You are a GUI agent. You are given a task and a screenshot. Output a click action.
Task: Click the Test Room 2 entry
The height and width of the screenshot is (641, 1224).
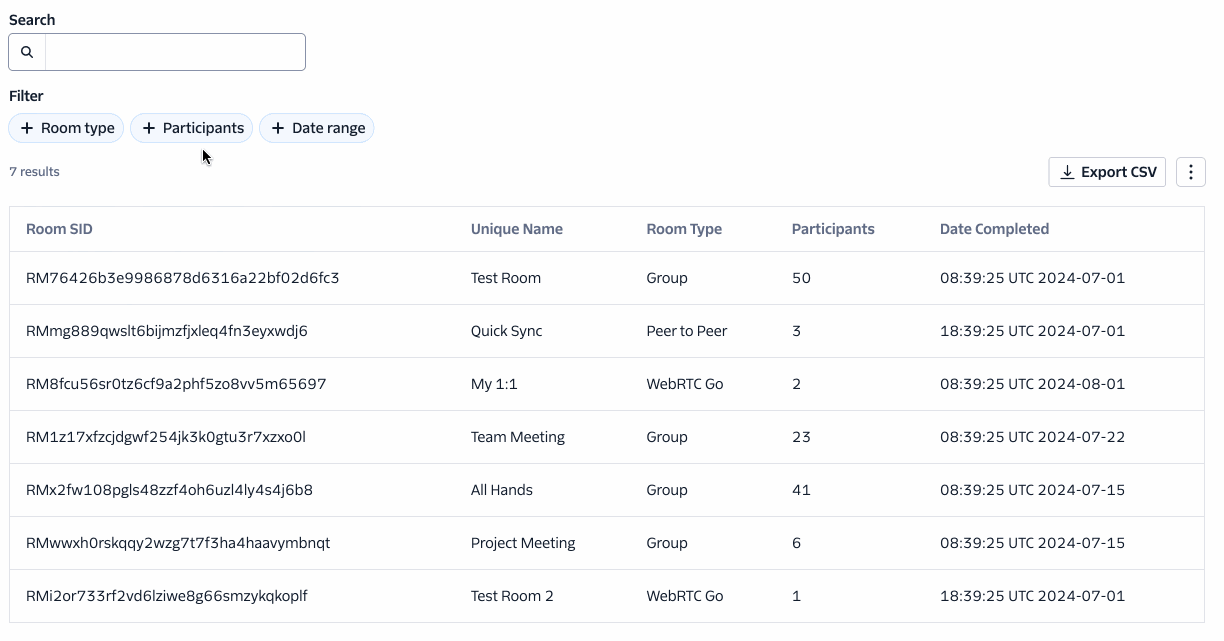click(x=511, y=596)
